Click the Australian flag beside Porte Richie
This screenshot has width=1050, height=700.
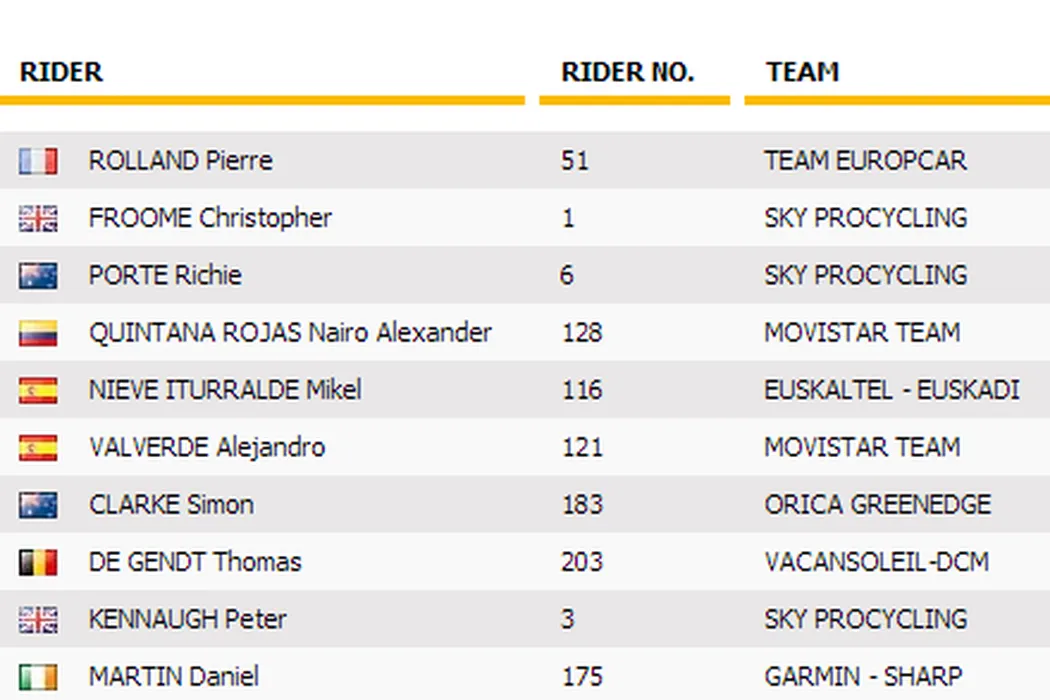click(x=38, y=276)
